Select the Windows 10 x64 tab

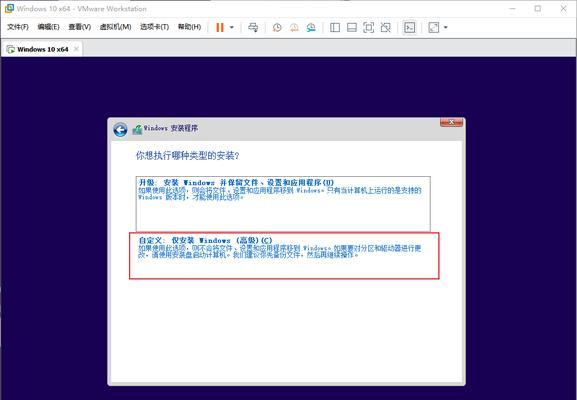coord(38,49)
